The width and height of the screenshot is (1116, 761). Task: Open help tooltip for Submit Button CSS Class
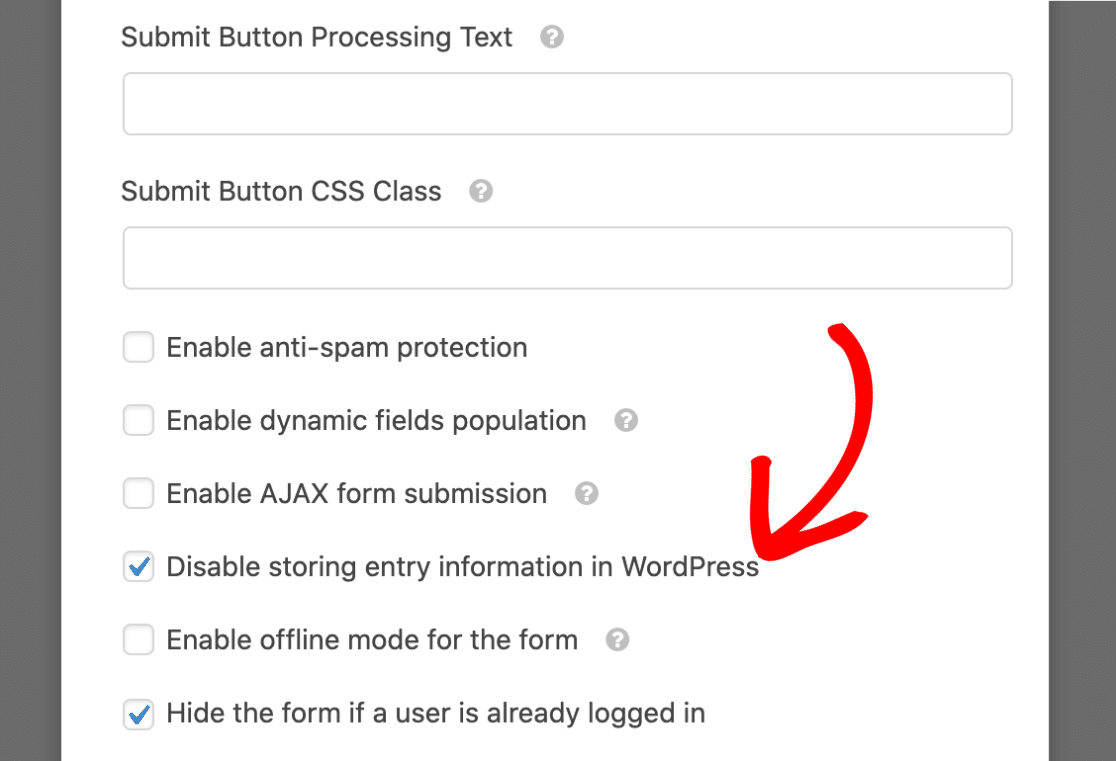tap(480, 191)
